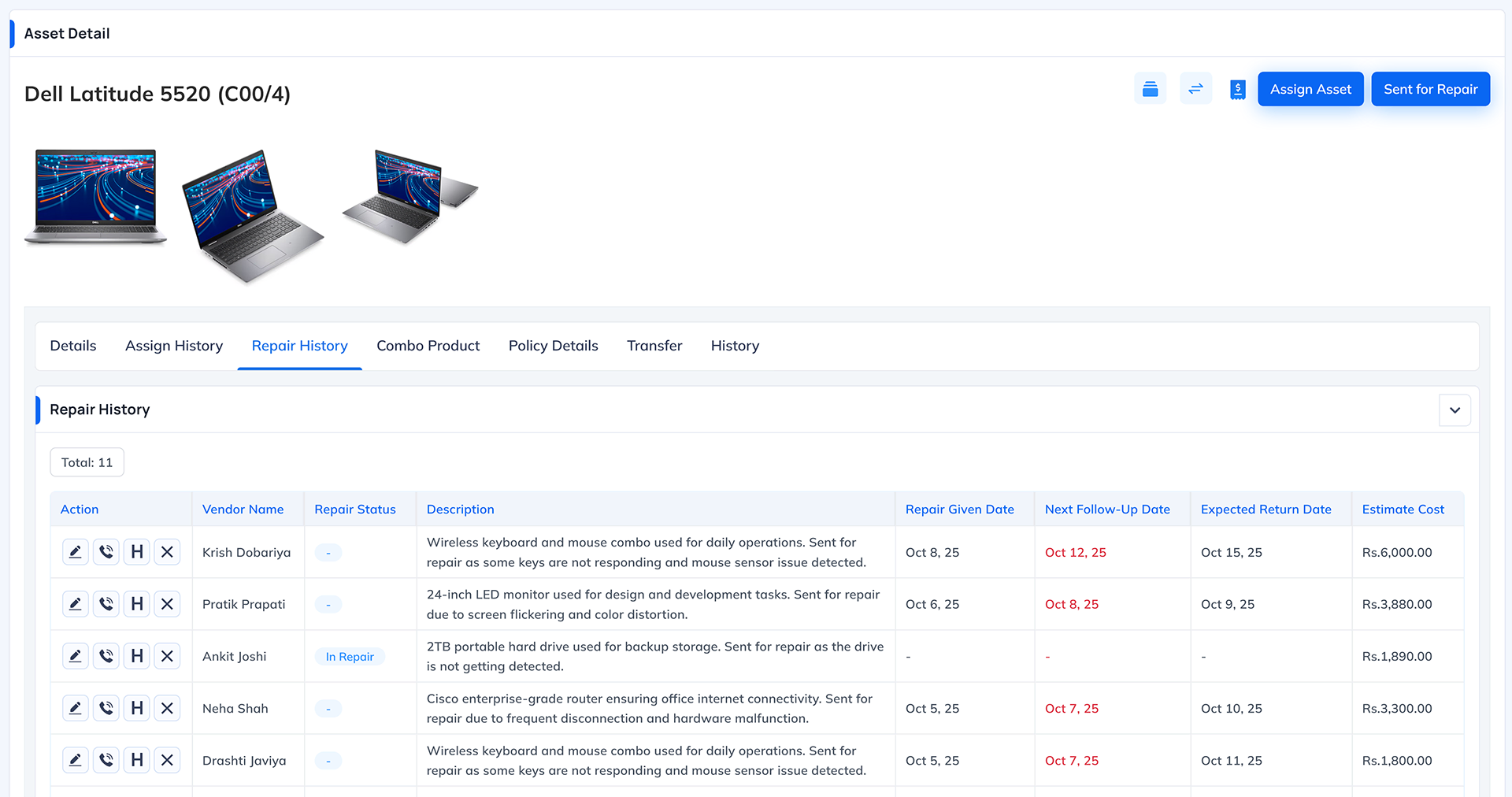Click the In Repair status badge
This screenshot has height=797, width=1512.
click(x=350, y=657)
